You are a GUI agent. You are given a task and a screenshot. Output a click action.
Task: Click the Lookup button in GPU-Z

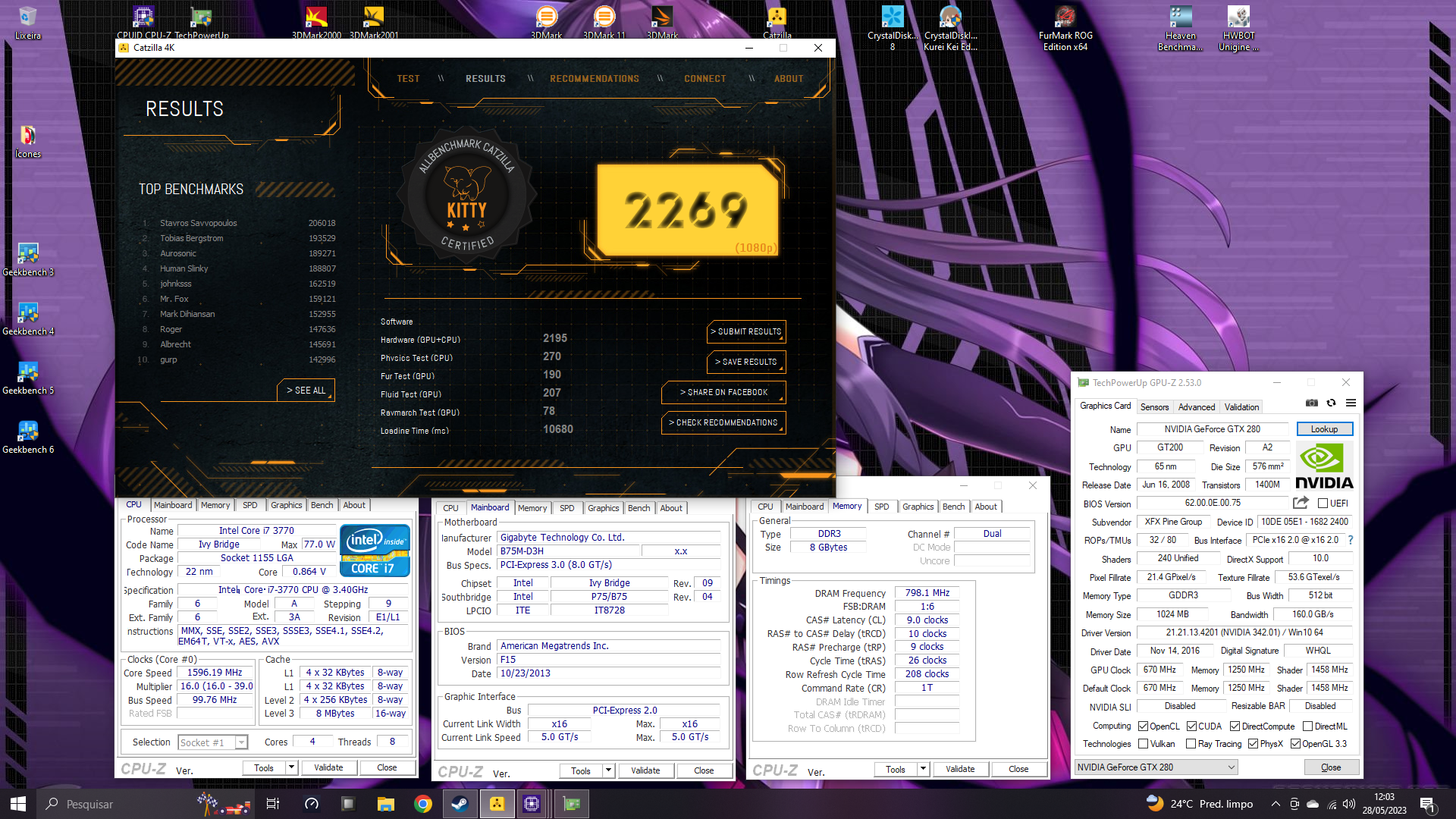click(1324, 429)
